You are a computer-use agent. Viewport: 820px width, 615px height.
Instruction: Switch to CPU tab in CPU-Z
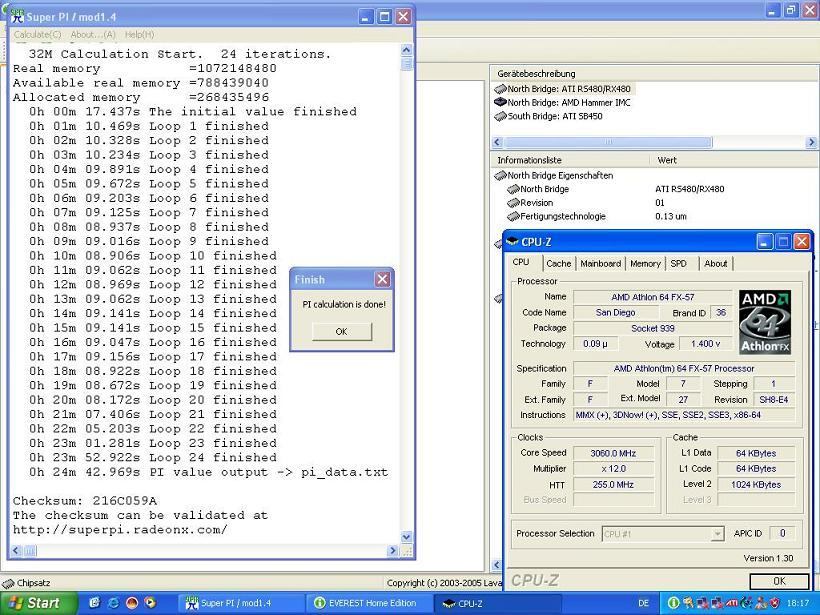point(521,262)
